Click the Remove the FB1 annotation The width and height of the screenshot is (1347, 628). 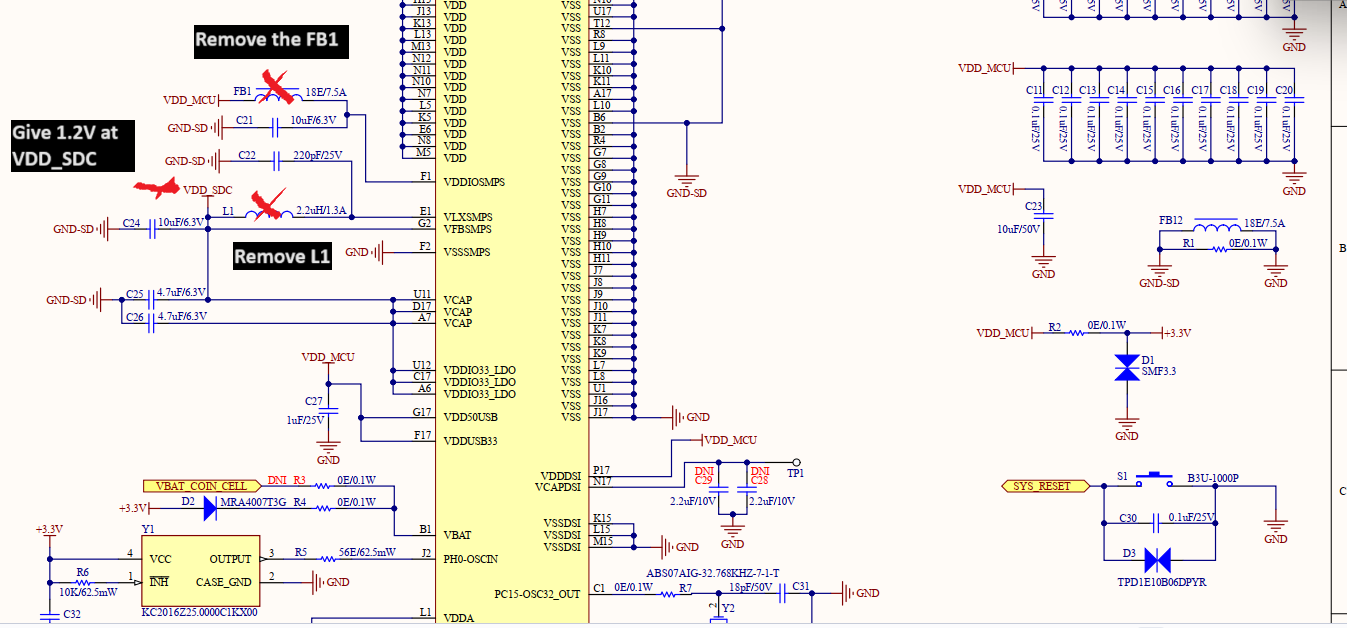tap(271, 40)
